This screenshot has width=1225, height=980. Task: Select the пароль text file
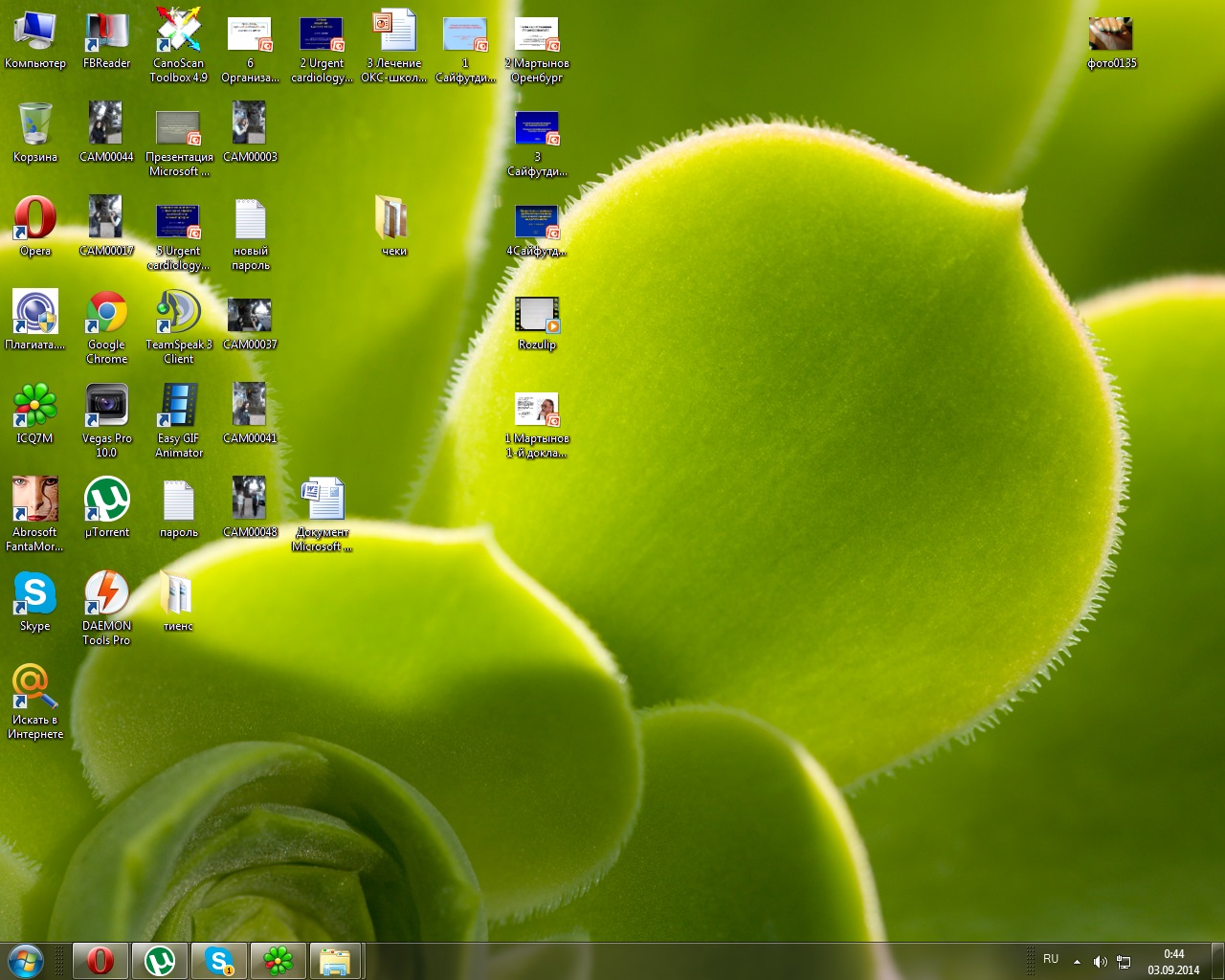(x=178, y=509)
